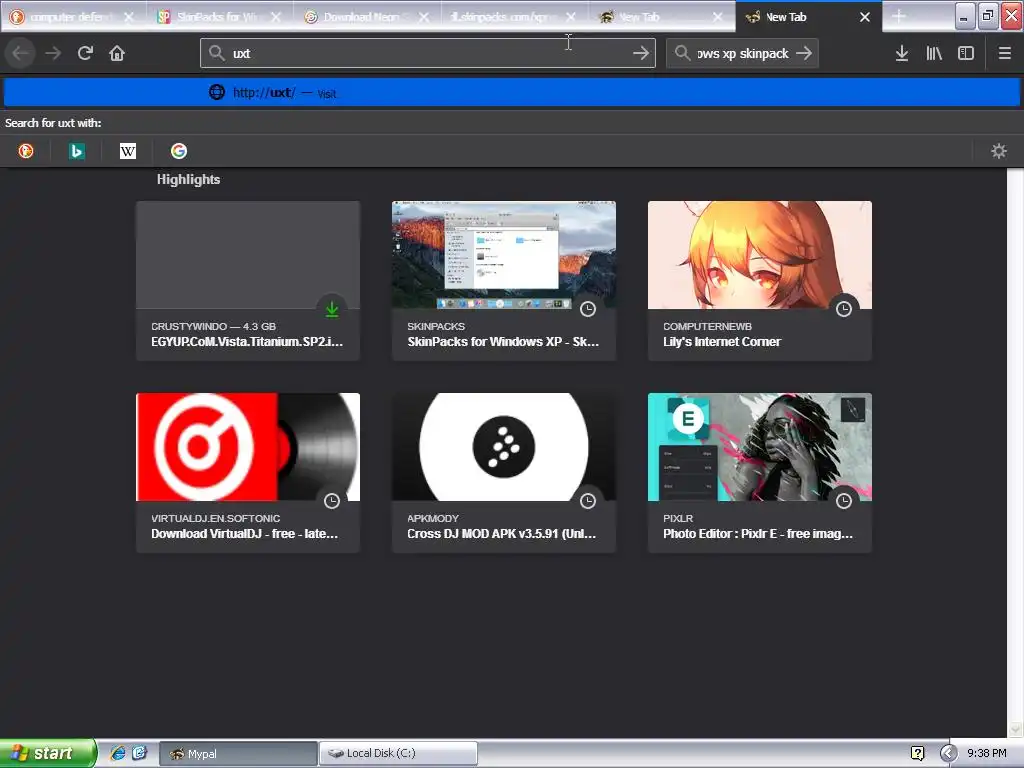Click the help tray icon
The width and height of the screenshot is (1024, 768).
pos(918,754)
